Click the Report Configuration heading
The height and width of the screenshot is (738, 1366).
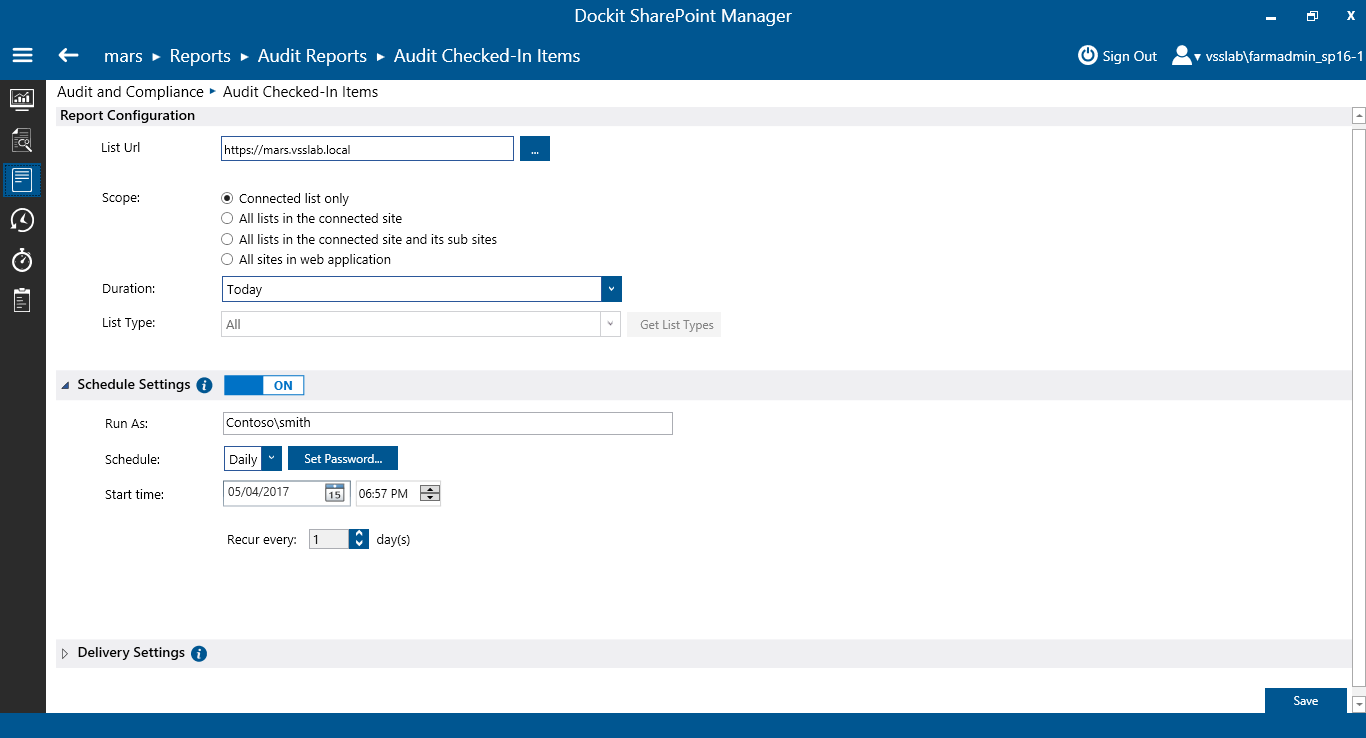(x=128, y=116)
